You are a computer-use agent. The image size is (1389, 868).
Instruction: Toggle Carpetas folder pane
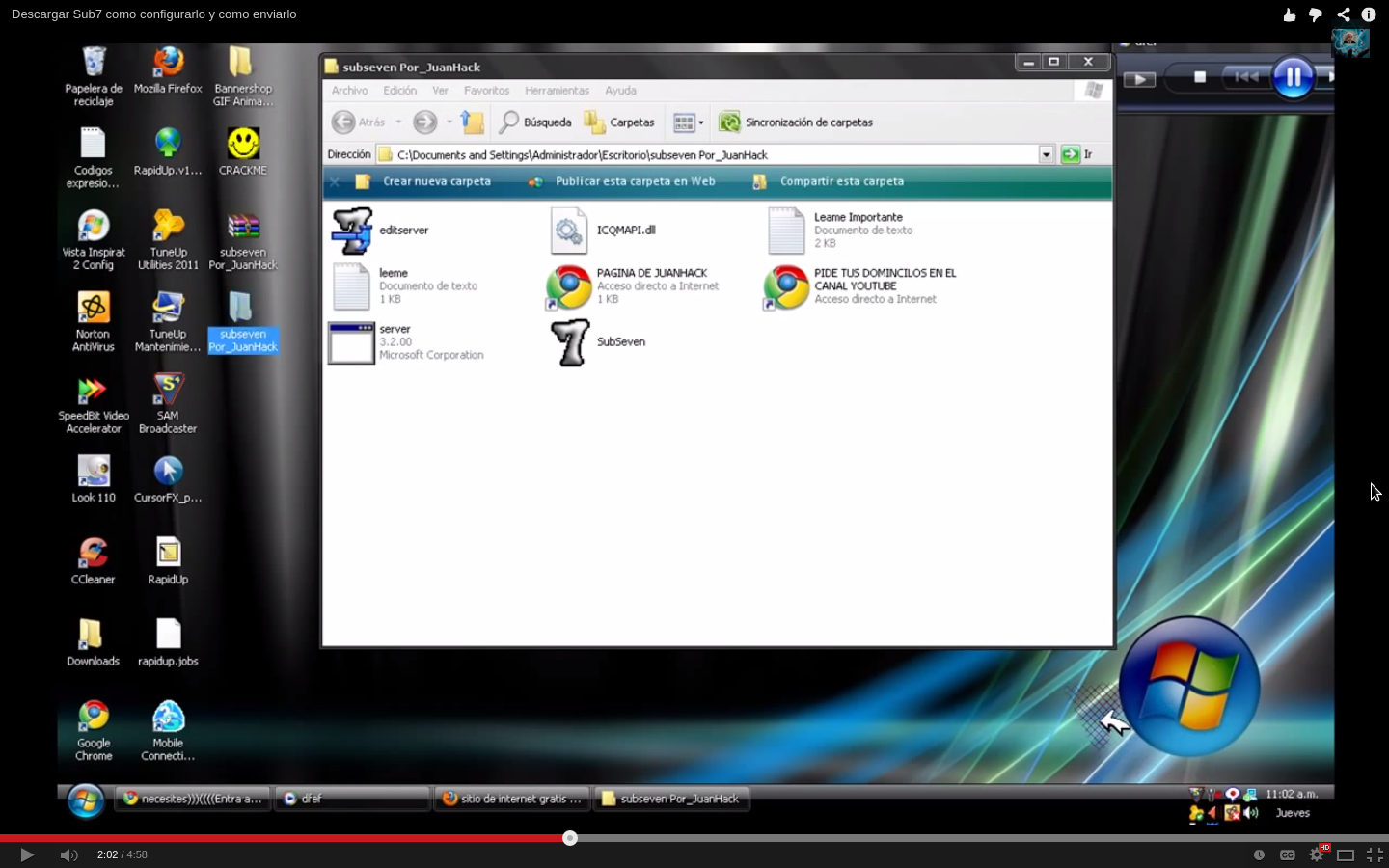(x=619, y=122)
